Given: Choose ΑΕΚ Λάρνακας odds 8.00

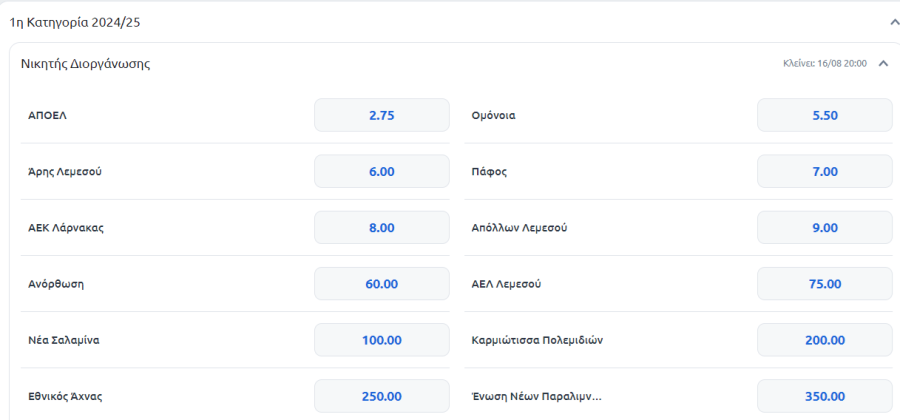Looking at the screenshot, I should point(382,228).
